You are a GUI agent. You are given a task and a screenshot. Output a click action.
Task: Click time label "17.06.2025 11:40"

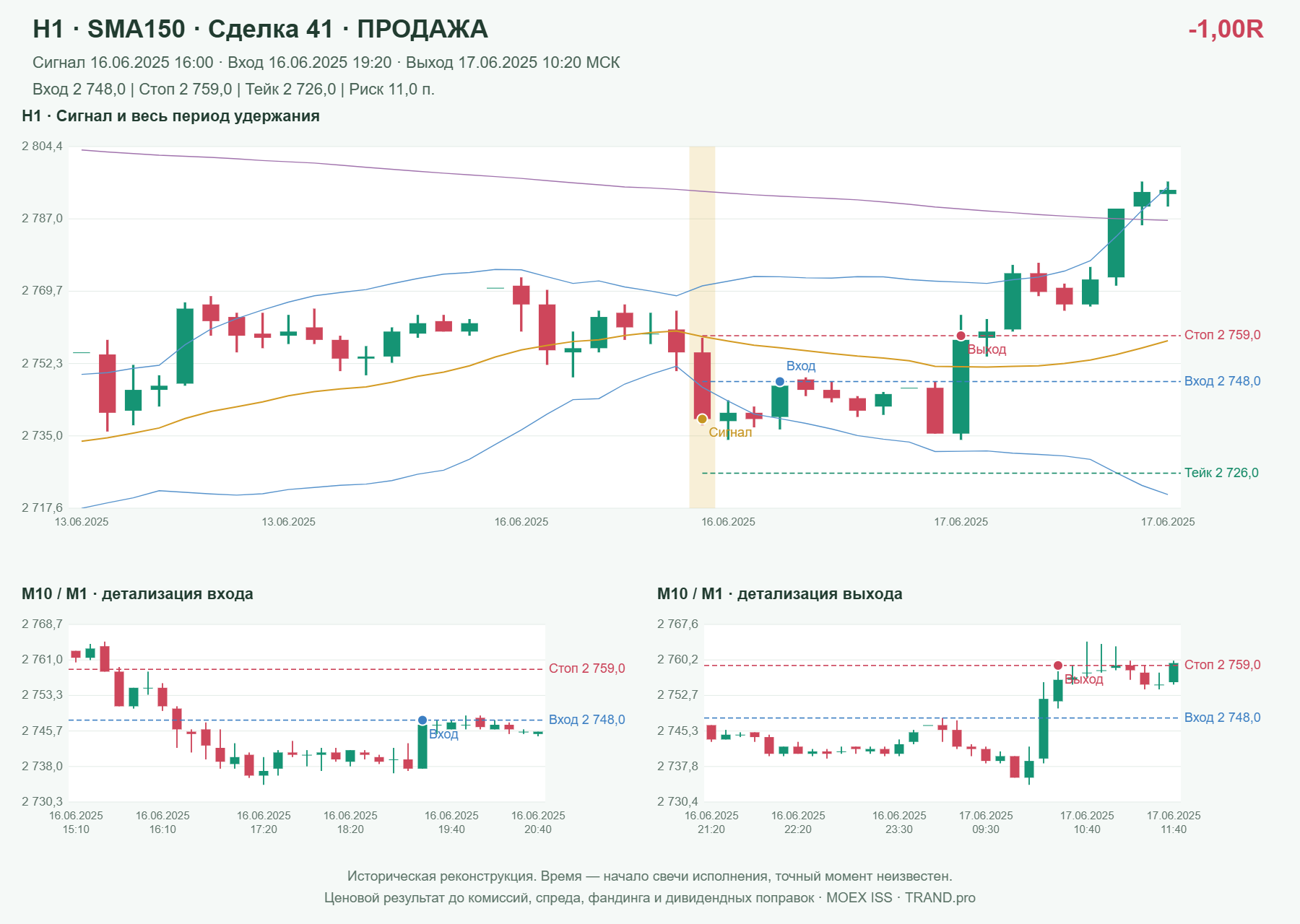(x=1174, y=822)
